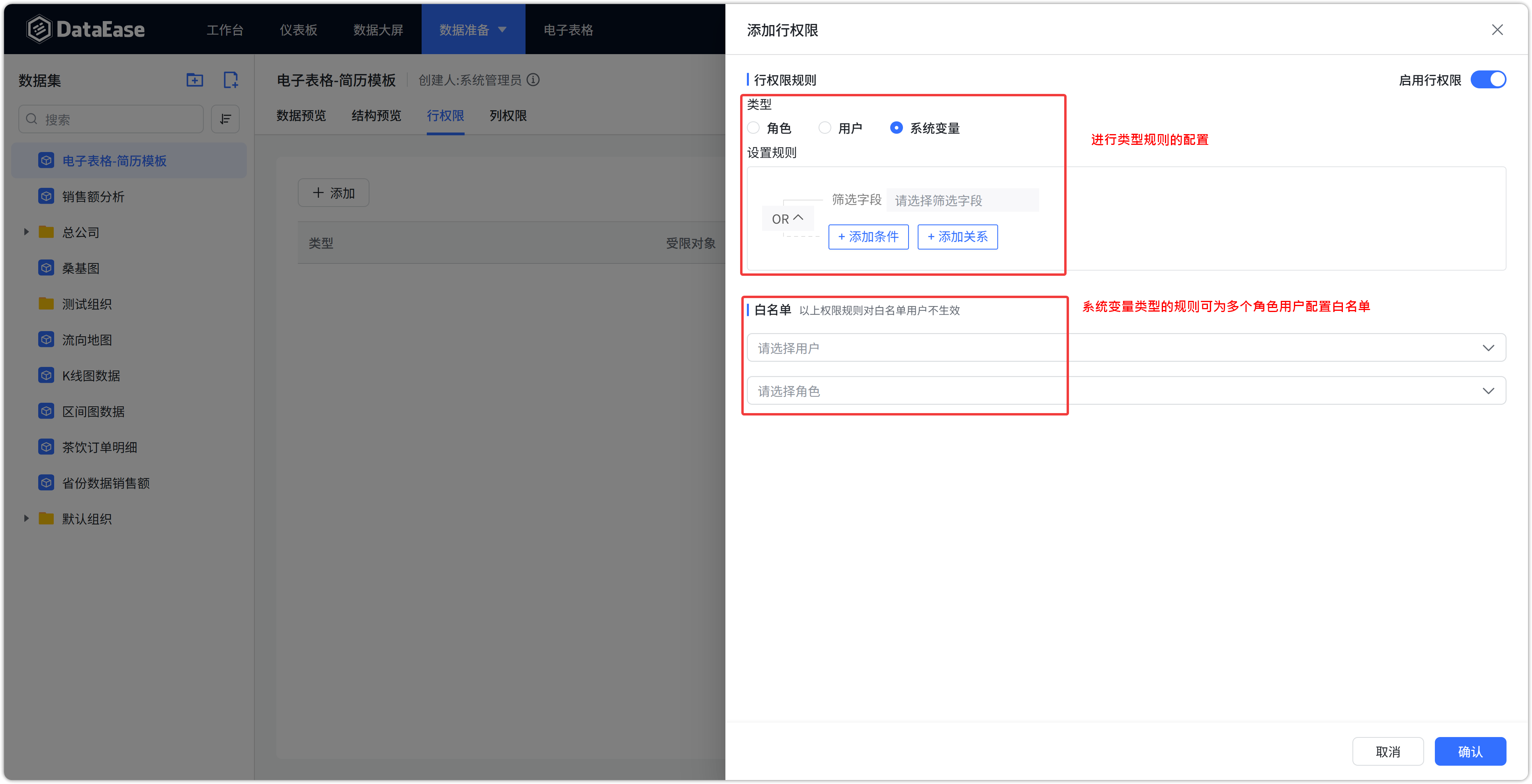Click the 取消 button
1532x784 pixels.
click(x=1387, y=751)
